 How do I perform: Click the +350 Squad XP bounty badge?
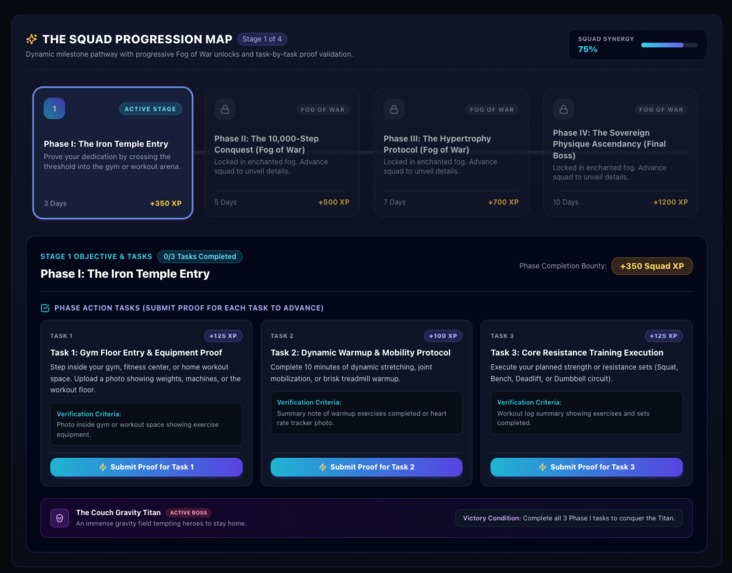coord(652,266)
